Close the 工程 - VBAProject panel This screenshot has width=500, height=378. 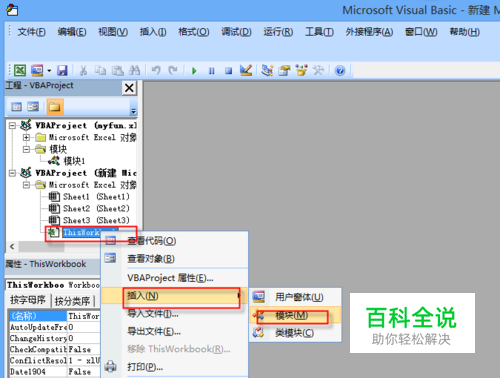point(129,88)
